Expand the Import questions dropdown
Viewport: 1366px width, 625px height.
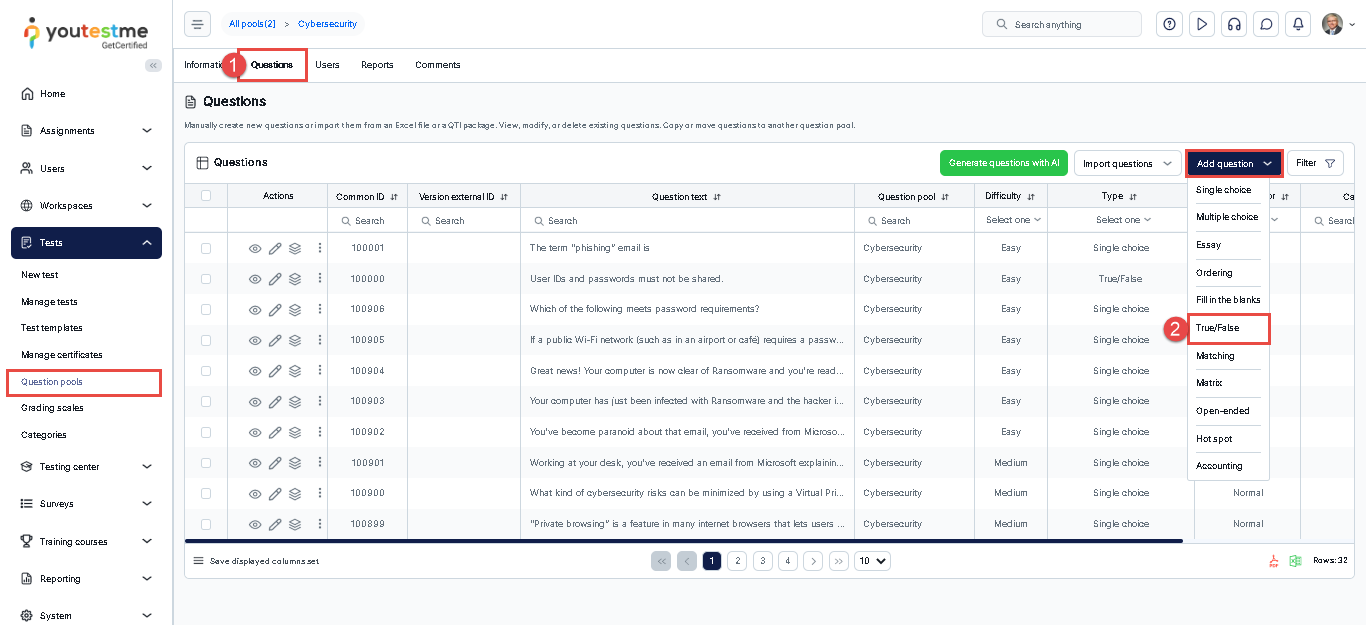tap(1127, 163)
